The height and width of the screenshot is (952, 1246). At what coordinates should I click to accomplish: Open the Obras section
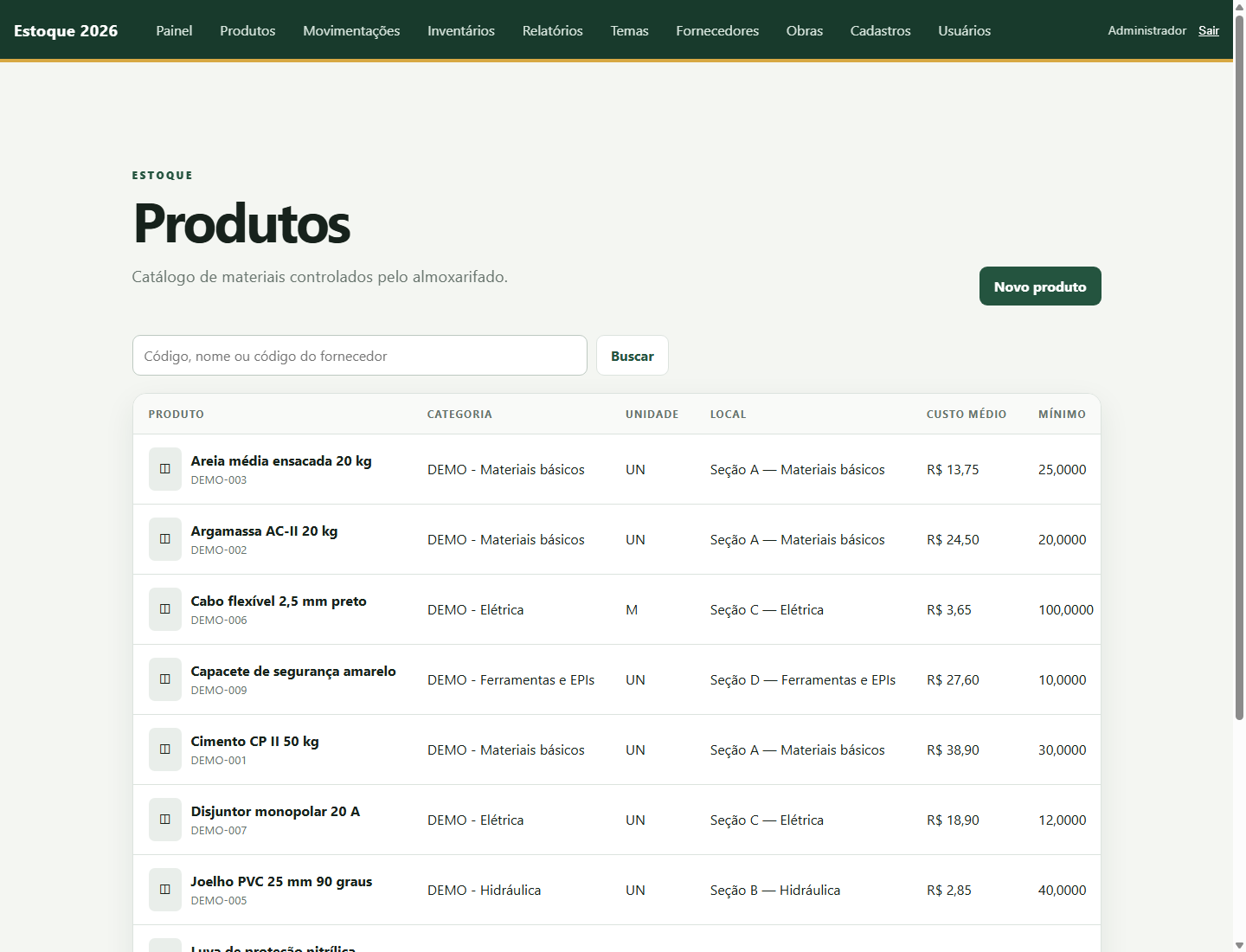(x=805, y=30)
